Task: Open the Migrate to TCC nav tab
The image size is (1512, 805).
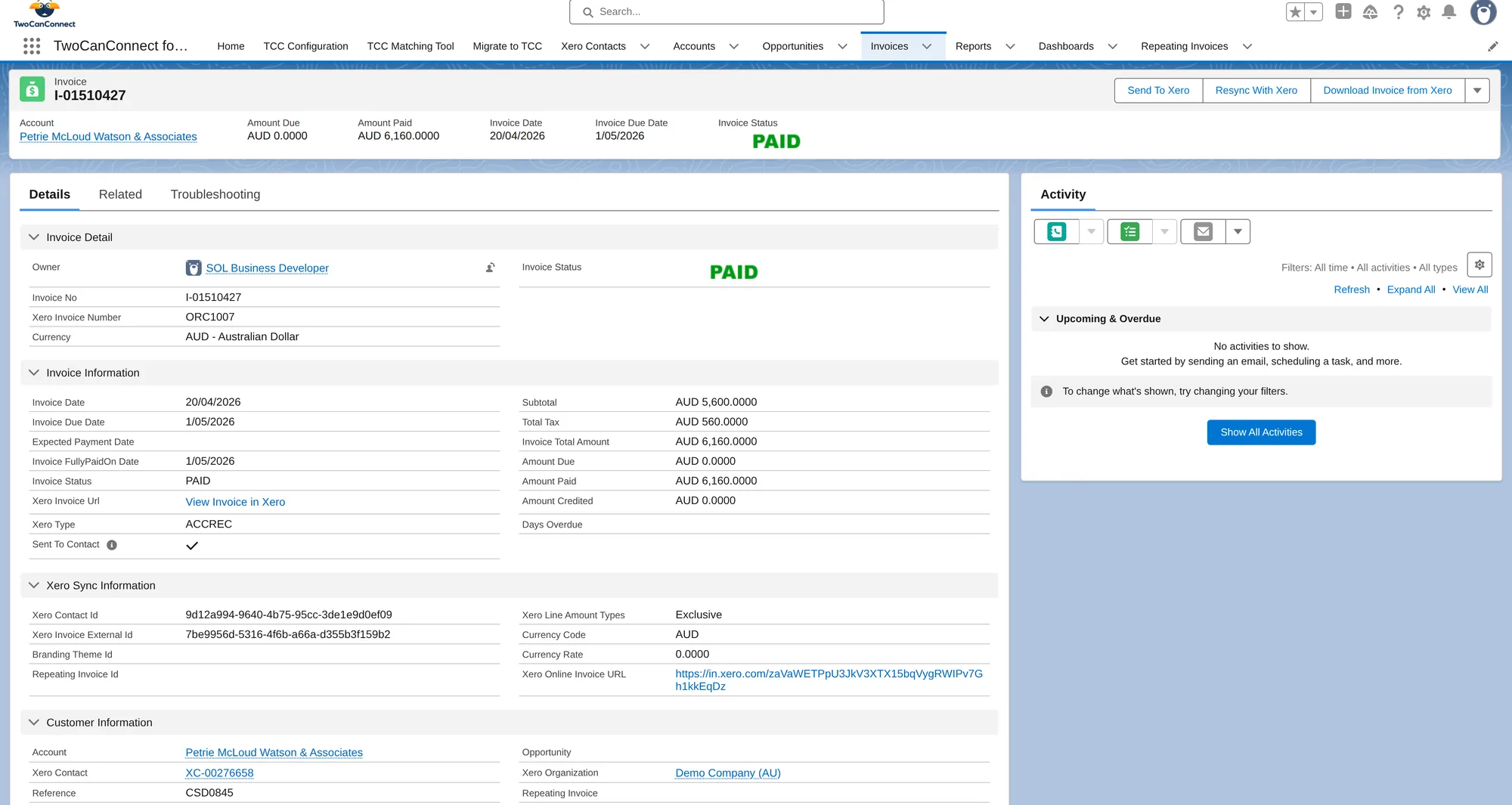Action: click(507, 46)
